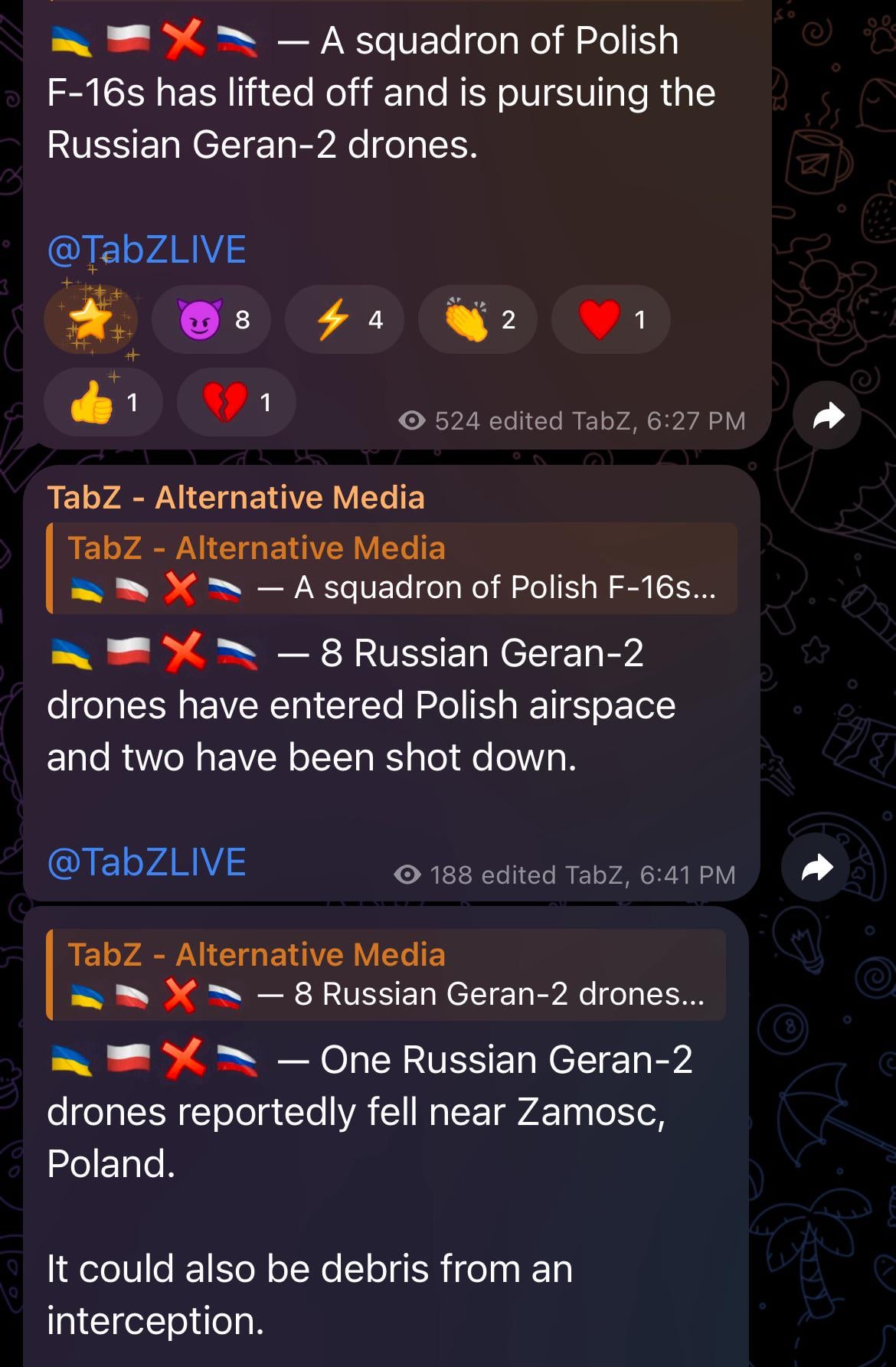View the 524 views eye indicator
The height and width of the screenshot is (1367, 896).
(x=412, y=420)
